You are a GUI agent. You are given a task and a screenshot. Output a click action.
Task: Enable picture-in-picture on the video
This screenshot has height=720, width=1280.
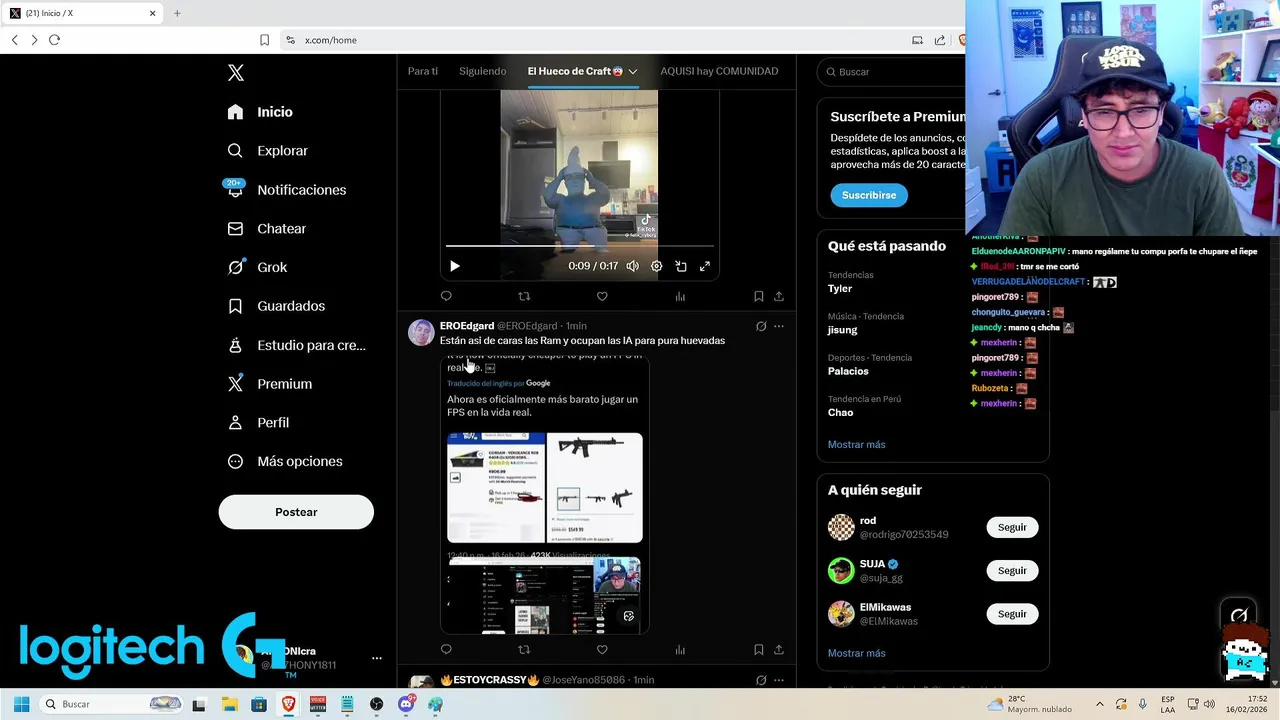[681, 266]
